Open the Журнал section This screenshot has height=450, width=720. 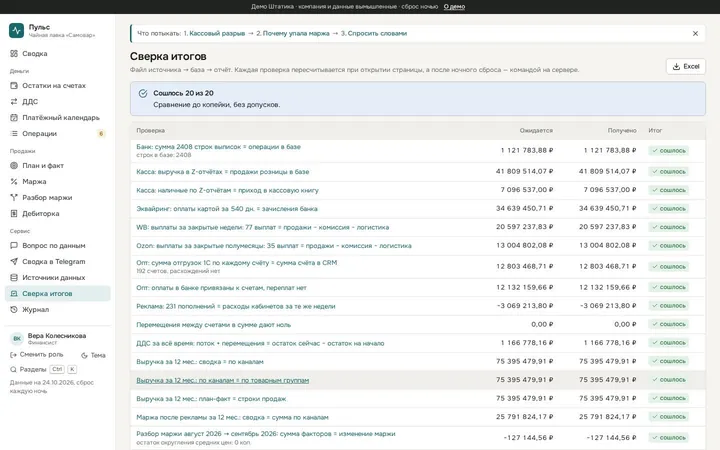point(57,309)
